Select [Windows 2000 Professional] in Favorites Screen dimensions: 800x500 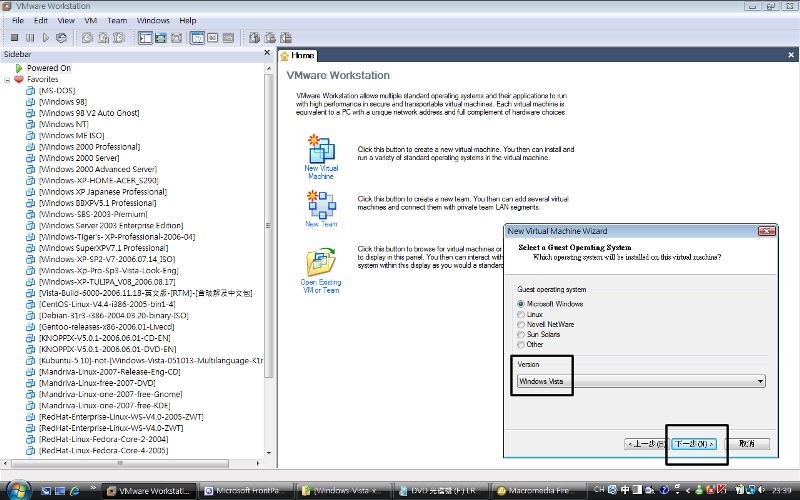[89, 146]
